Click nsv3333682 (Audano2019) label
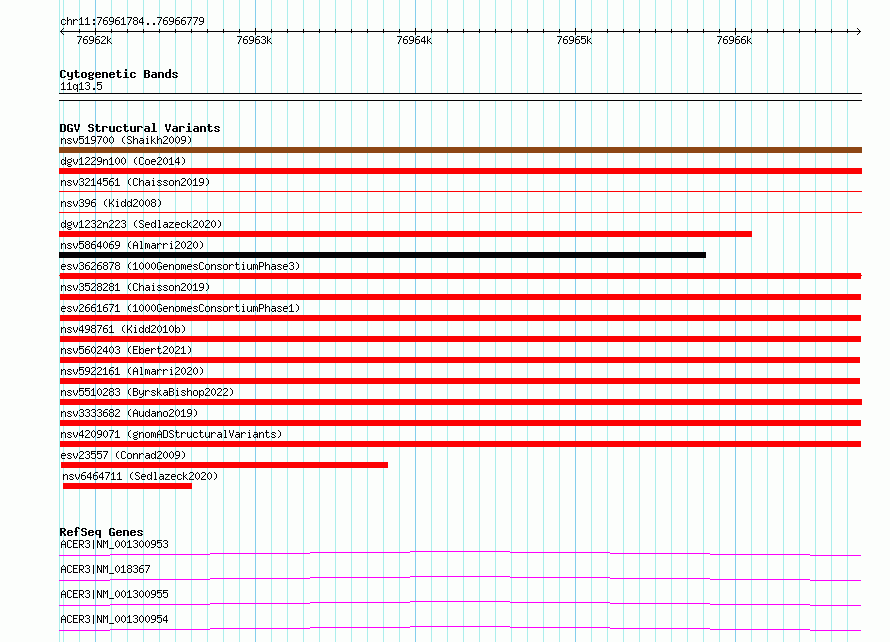This screenshot has width=890, height=642. [129, 413]
